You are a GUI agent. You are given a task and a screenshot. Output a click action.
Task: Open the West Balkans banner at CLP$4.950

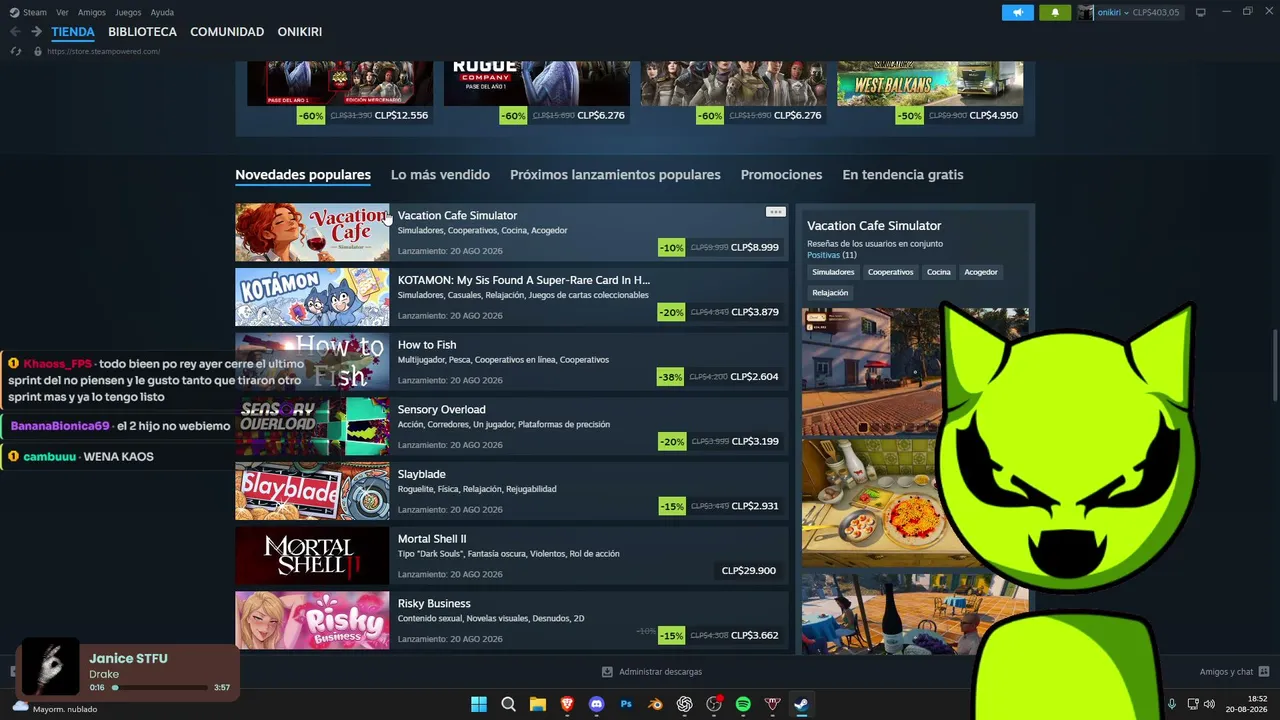(930, 83)
